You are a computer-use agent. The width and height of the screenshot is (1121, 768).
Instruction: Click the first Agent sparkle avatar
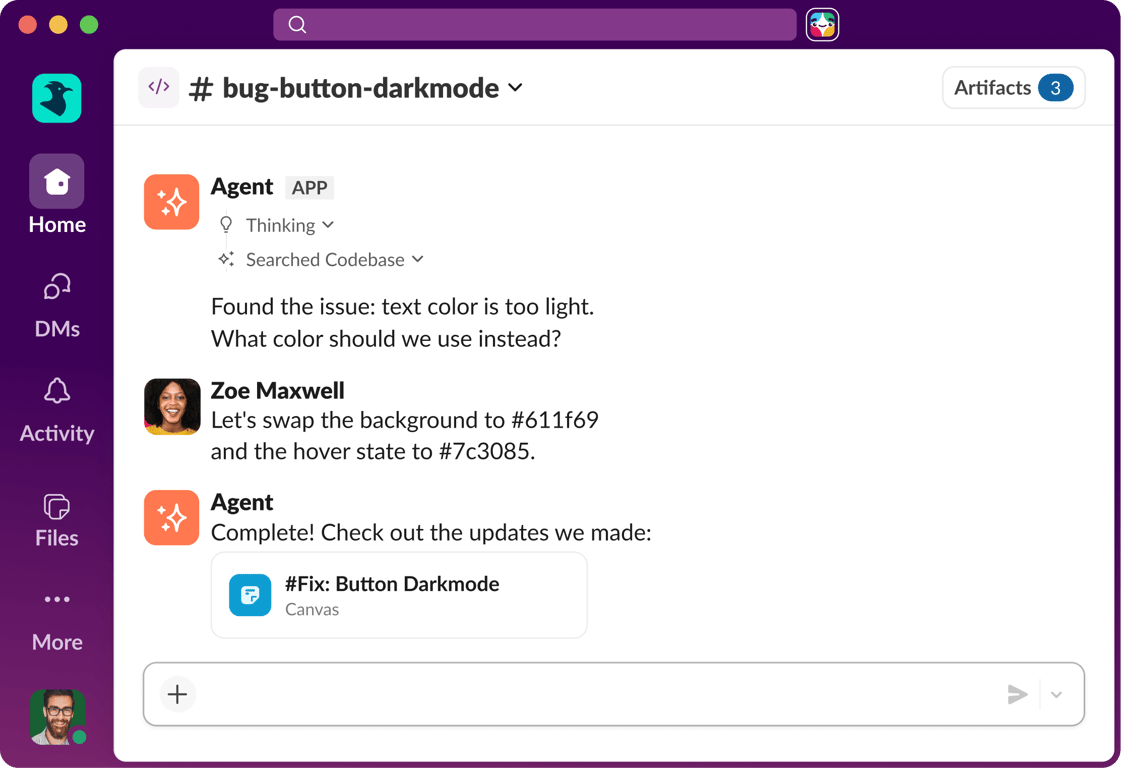pos(172,202)
